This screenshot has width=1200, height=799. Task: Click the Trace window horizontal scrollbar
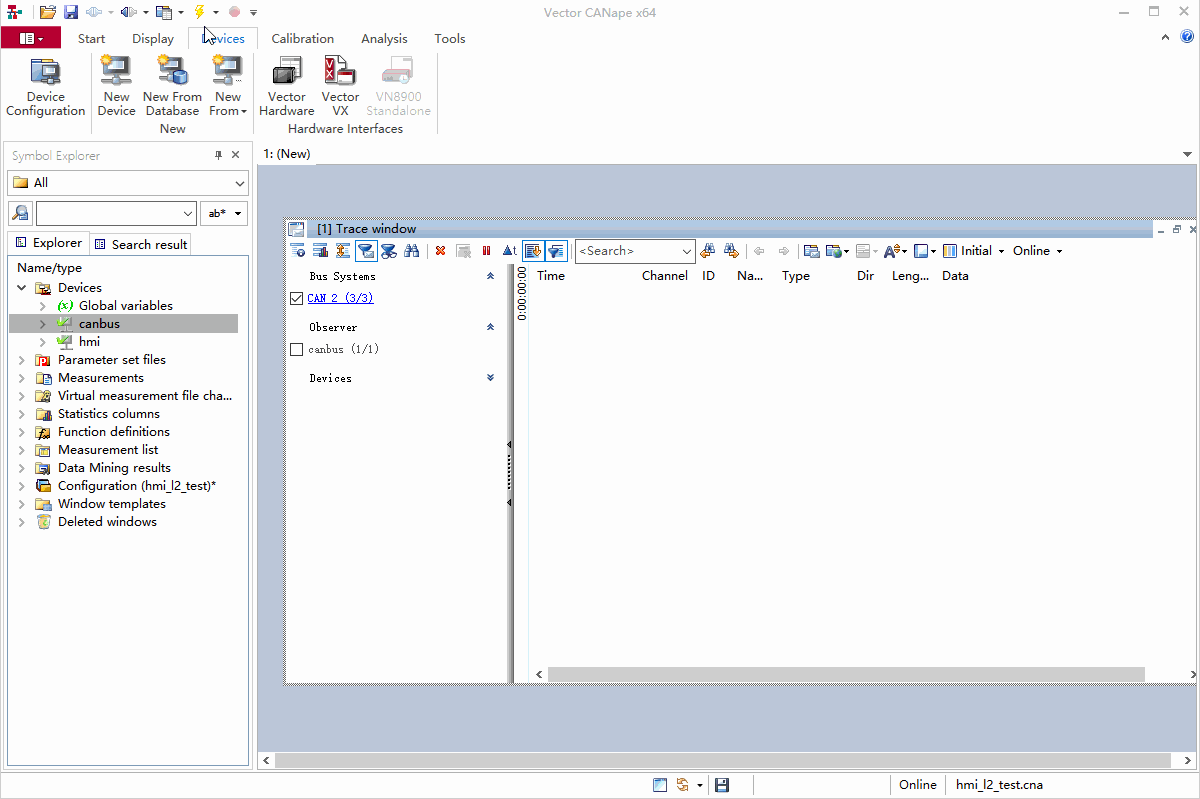click(845, 675)
